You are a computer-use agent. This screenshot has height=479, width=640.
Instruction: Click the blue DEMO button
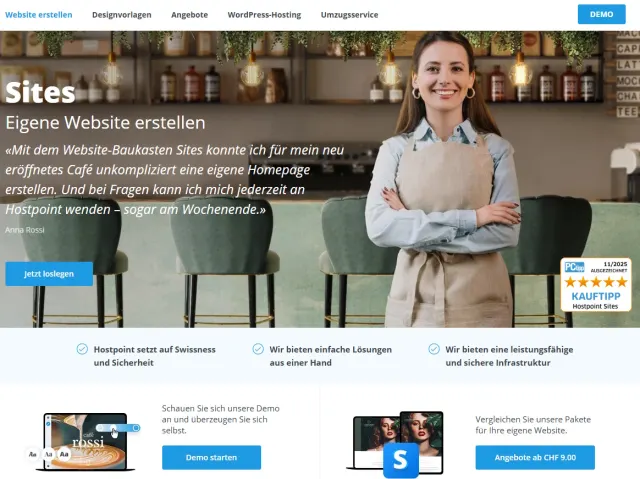(x=602, y=14)
